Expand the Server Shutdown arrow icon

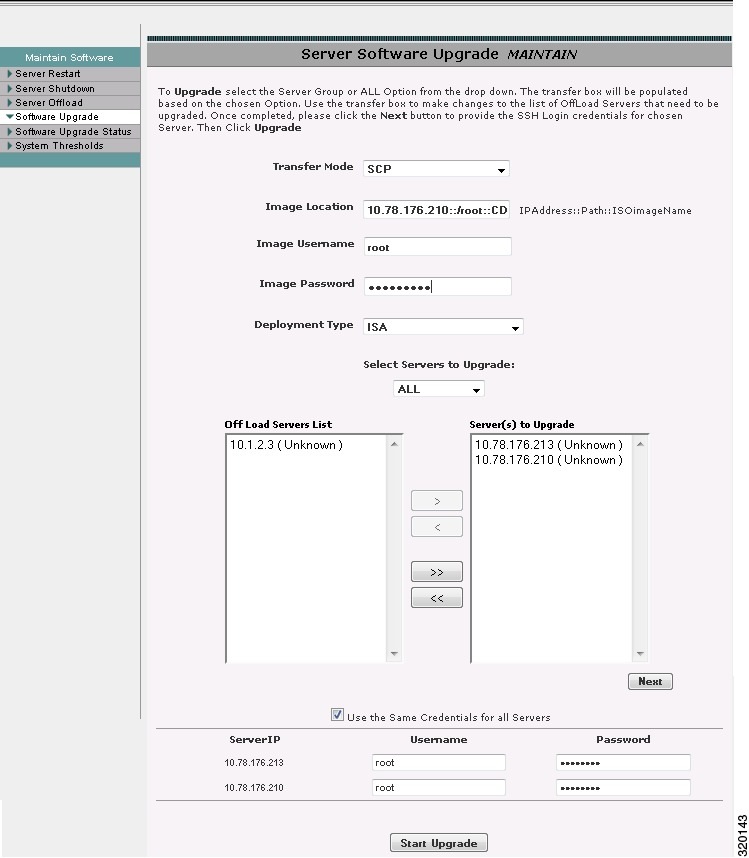[x=9, y=89]
